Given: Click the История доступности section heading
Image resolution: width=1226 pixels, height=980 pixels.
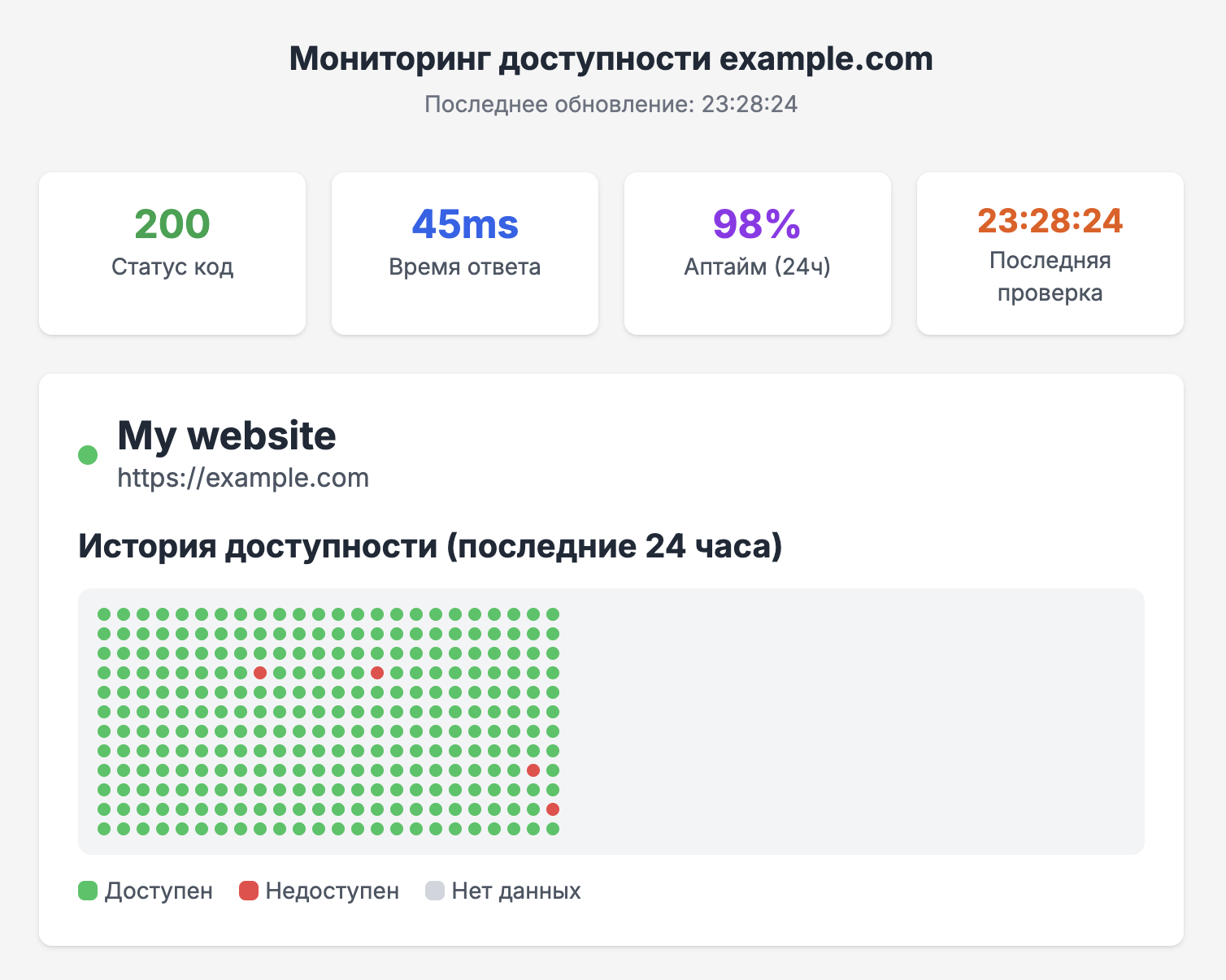Looking at the screenshot, I should click(x=430, y=546).
